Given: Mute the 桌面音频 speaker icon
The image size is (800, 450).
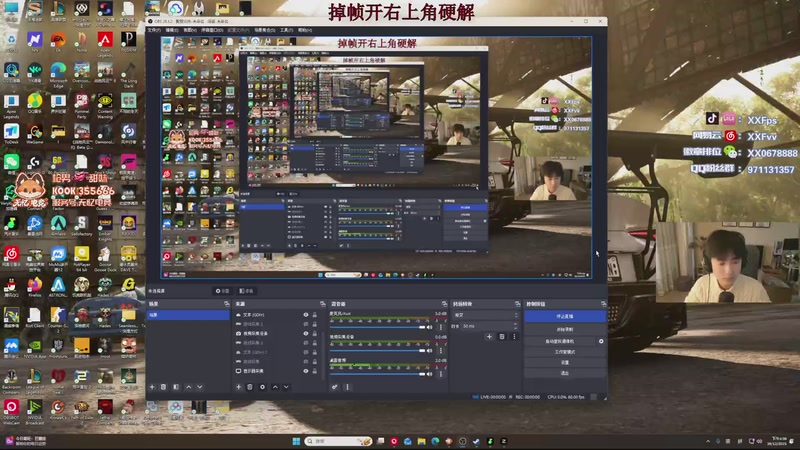Looking at the screenshot, I should tap(430, 374).
